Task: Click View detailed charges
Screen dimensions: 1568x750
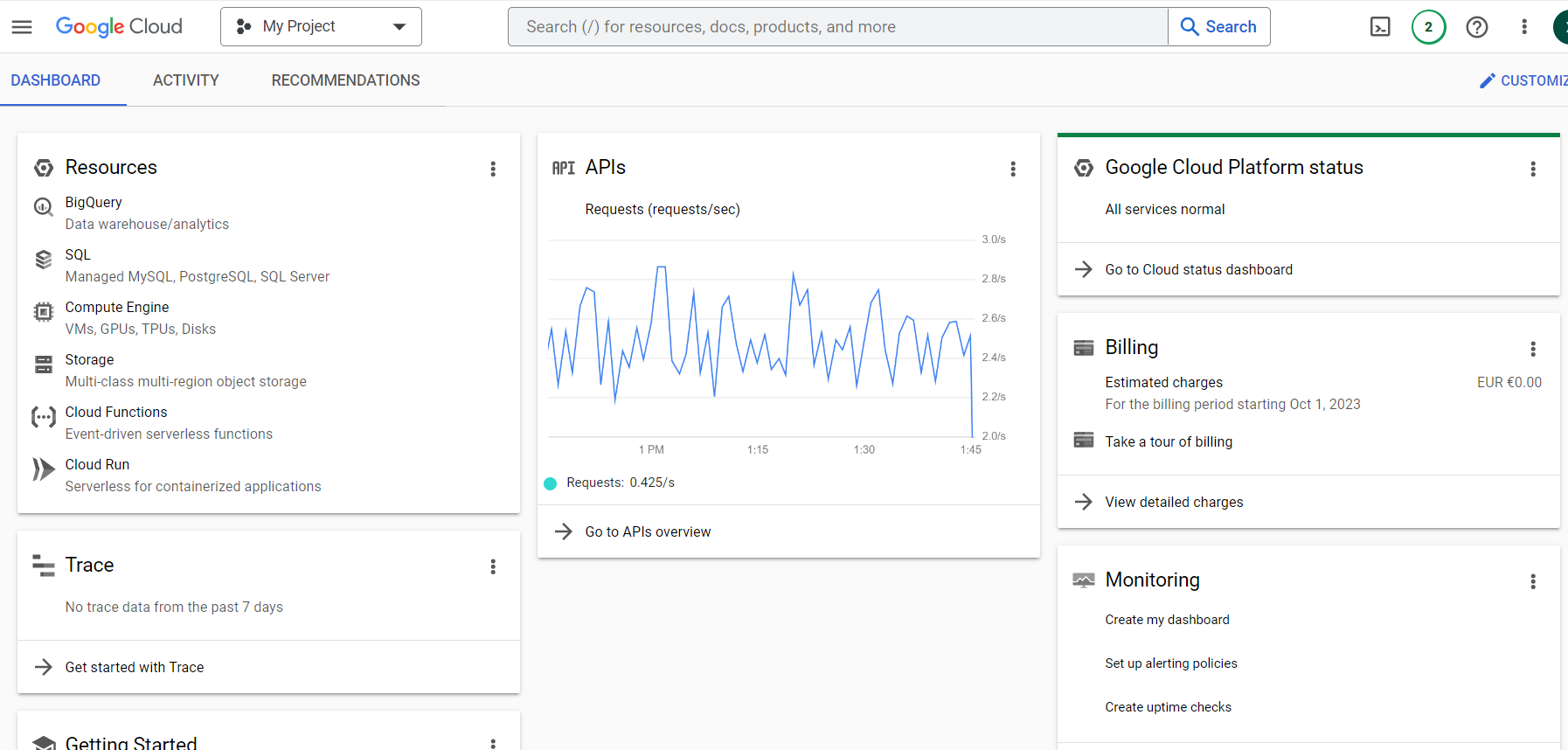Action: 1174,502
